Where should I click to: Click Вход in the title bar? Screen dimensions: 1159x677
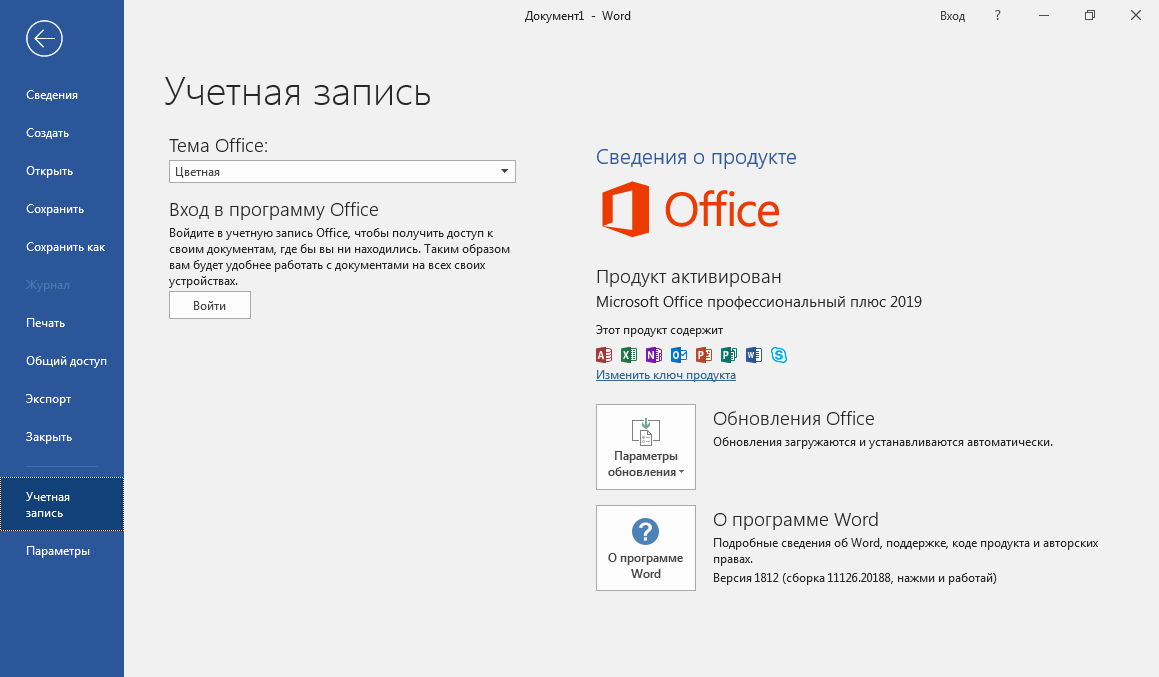(952, 16)
